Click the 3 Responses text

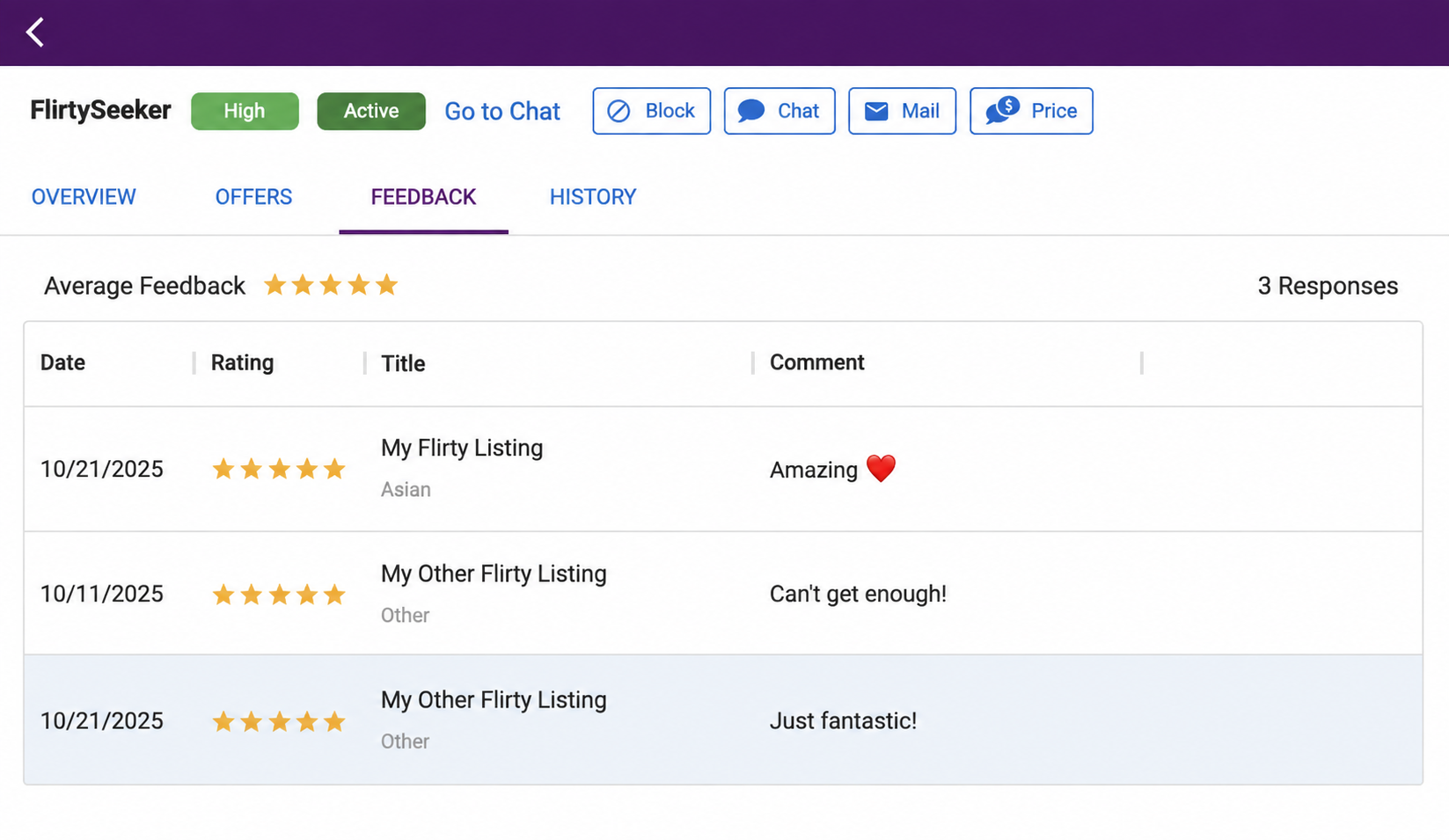pos(1328,286)
